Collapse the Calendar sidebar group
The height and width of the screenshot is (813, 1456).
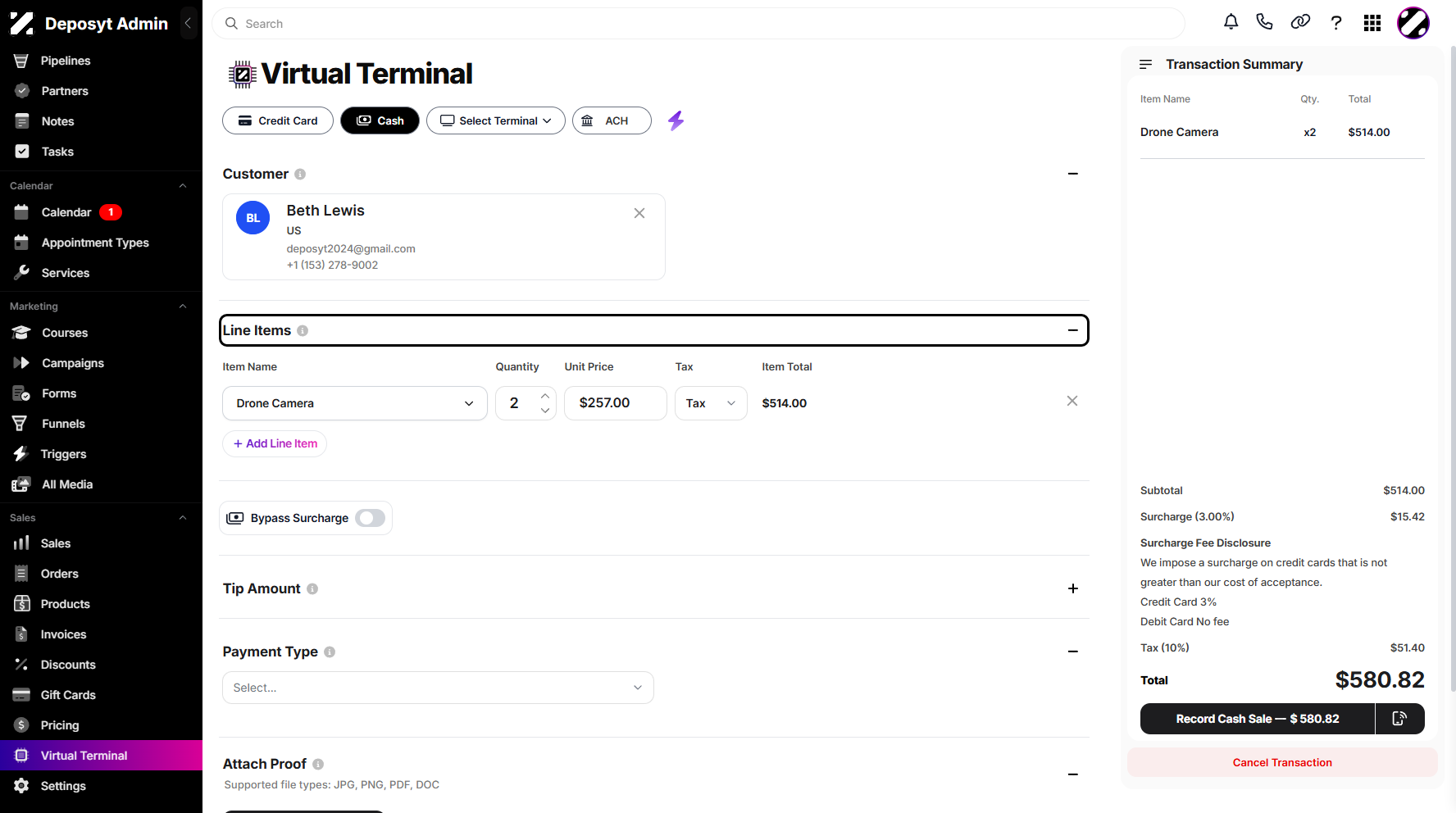pos(183,186)
